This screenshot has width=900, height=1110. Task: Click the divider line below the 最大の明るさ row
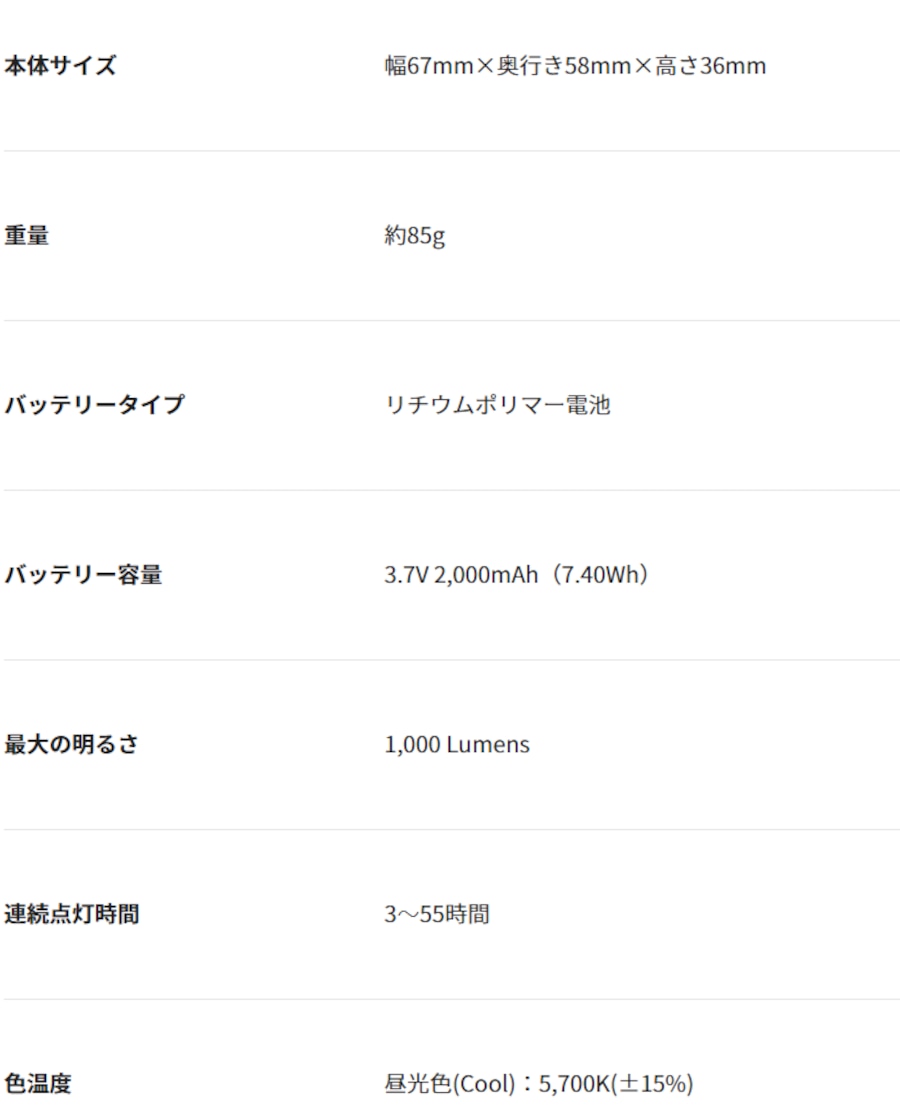point(450,829)
